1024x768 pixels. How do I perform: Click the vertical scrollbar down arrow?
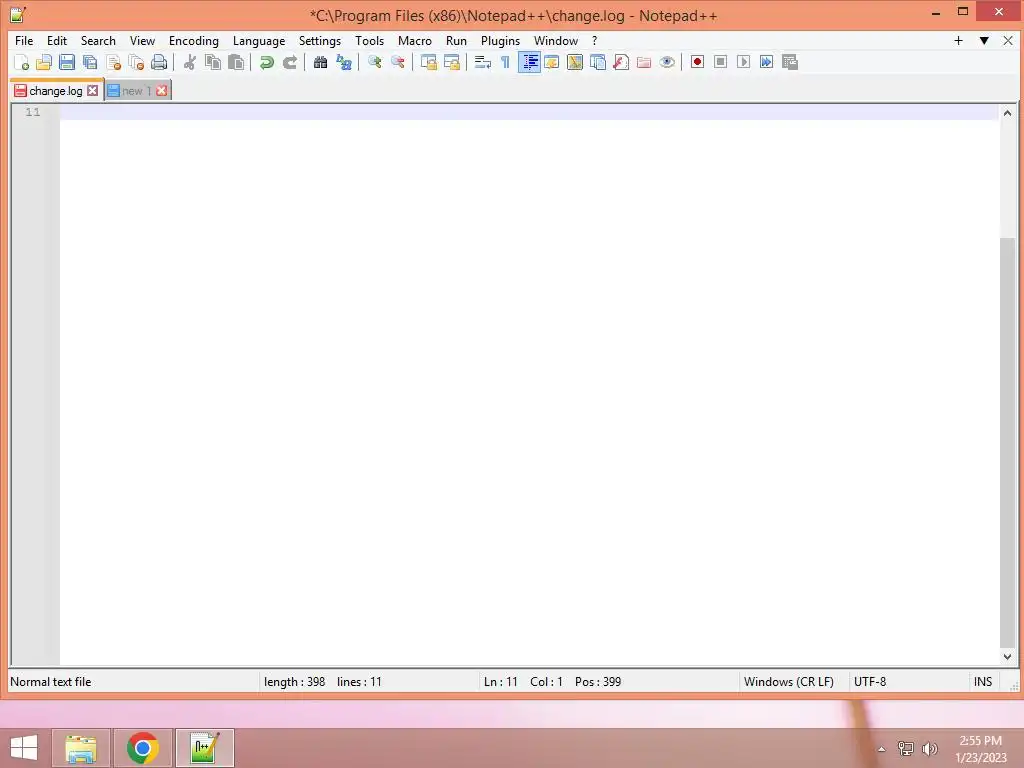[x=1007, y=656]
